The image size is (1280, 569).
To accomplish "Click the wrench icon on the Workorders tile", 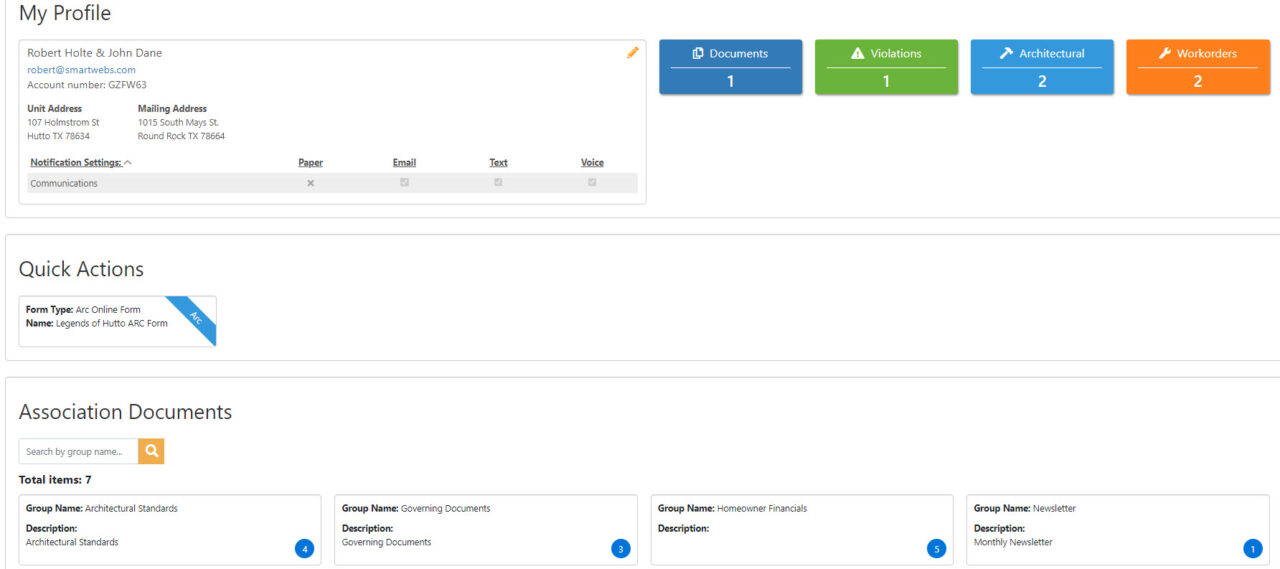I will click(1164, 54).
